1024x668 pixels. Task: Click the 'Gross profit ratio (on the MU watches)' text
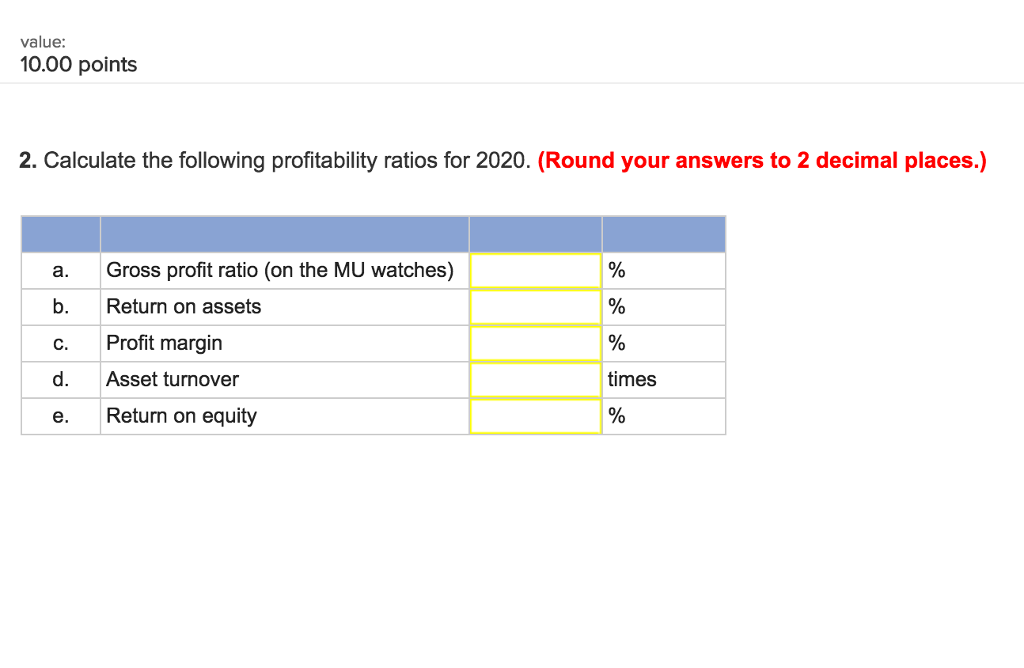(280, 270)
